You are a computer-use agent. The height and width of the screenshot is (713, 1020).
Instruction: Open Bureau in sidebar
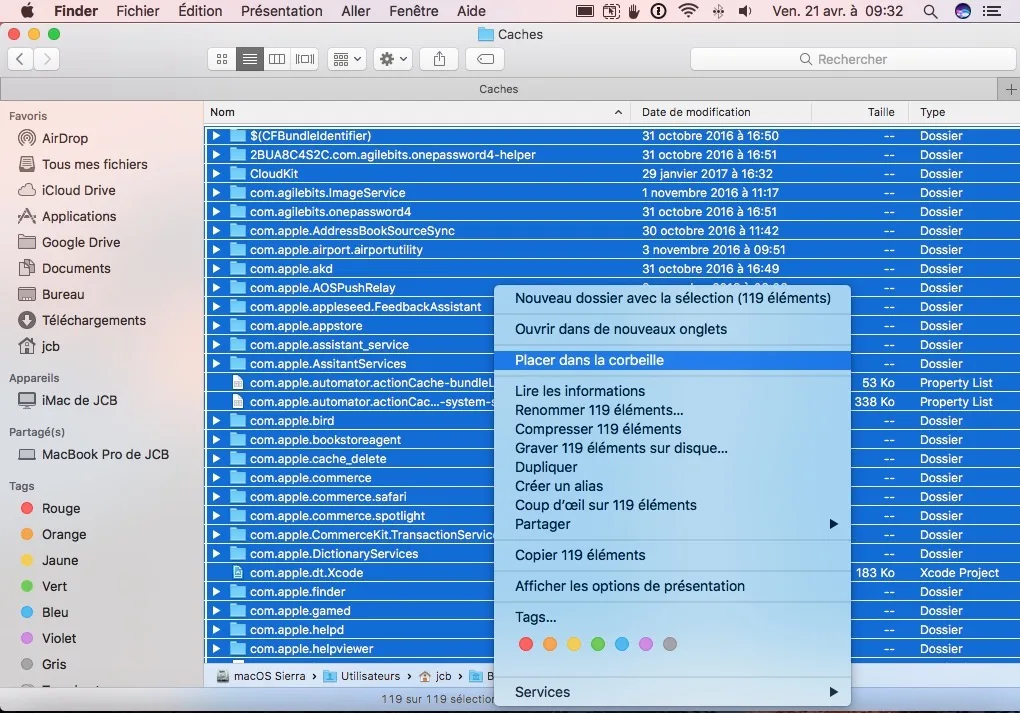[51, 294]
